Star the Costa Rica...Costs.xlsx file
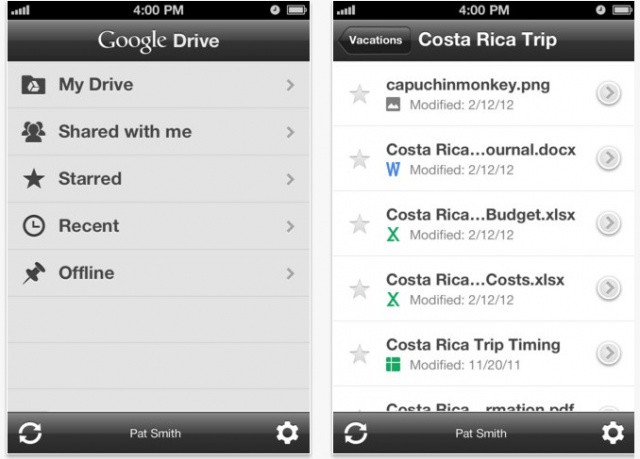 tap(360, 289)
